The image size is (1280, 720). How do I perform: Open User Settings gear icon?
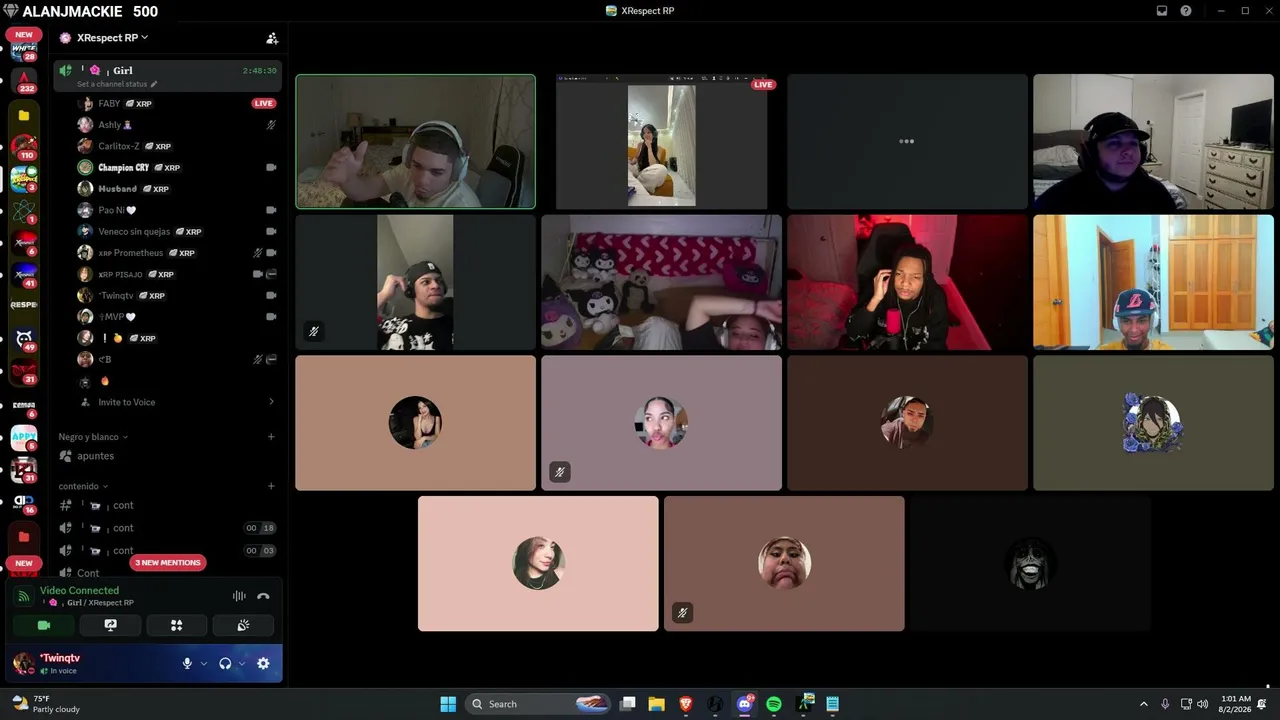(263, 663)
